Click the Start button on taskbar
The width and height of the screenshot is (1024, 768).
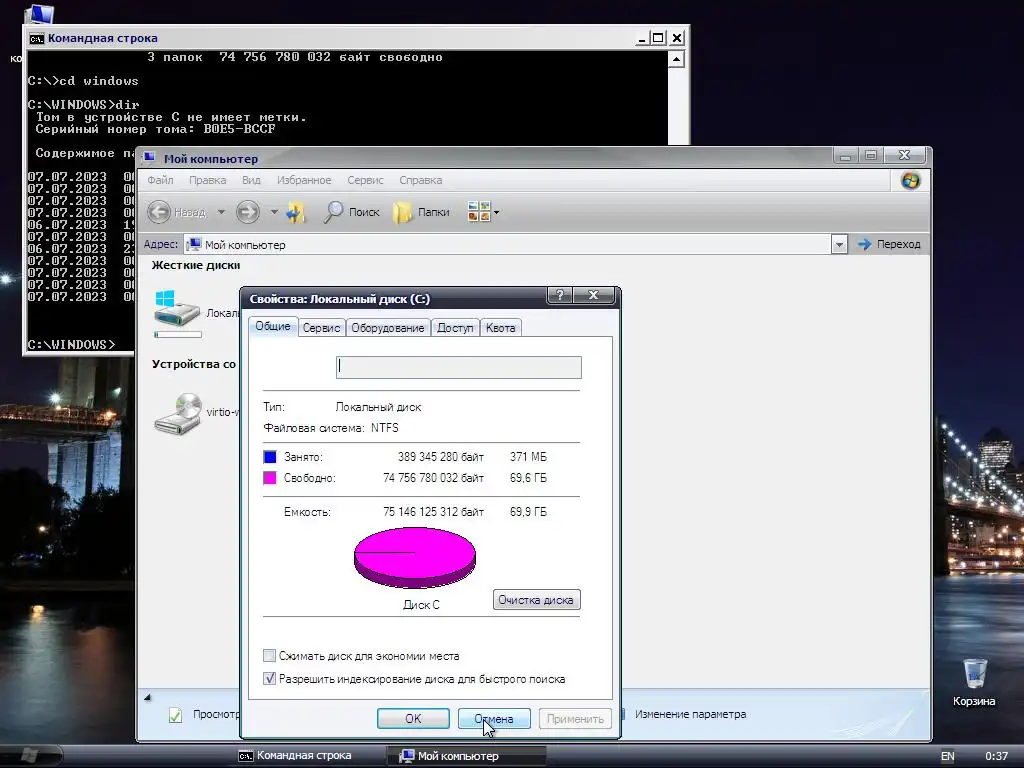29,756
